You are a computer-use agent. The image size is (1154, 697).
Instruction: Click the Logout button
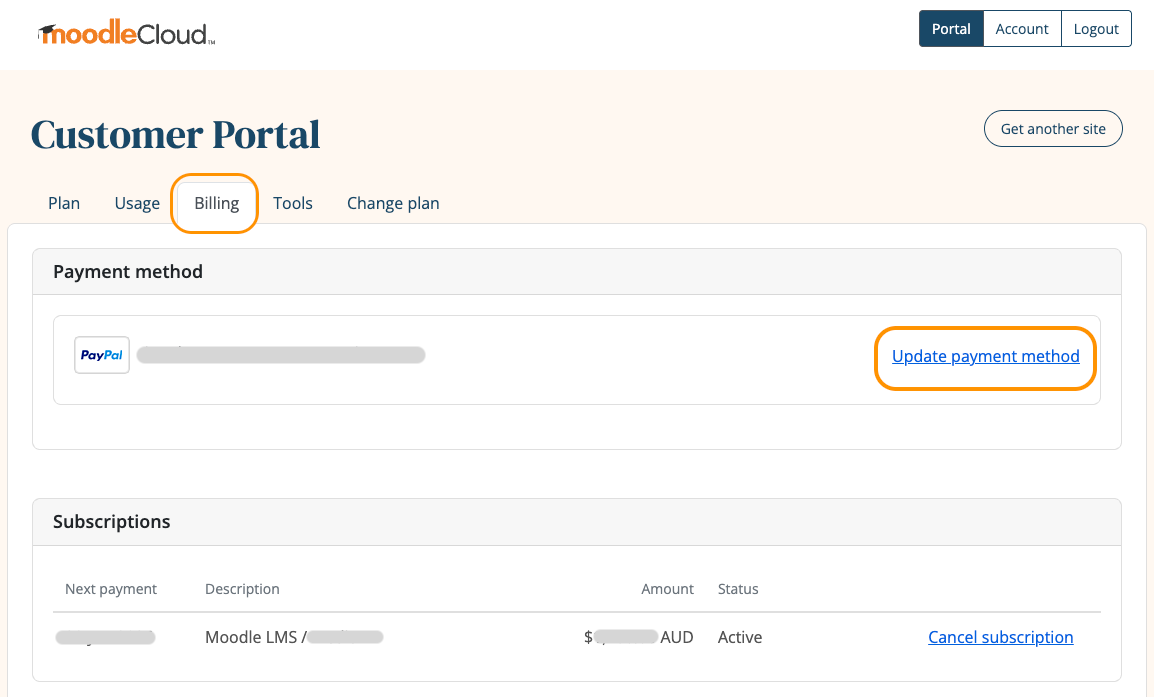[x=1096, y=28]
